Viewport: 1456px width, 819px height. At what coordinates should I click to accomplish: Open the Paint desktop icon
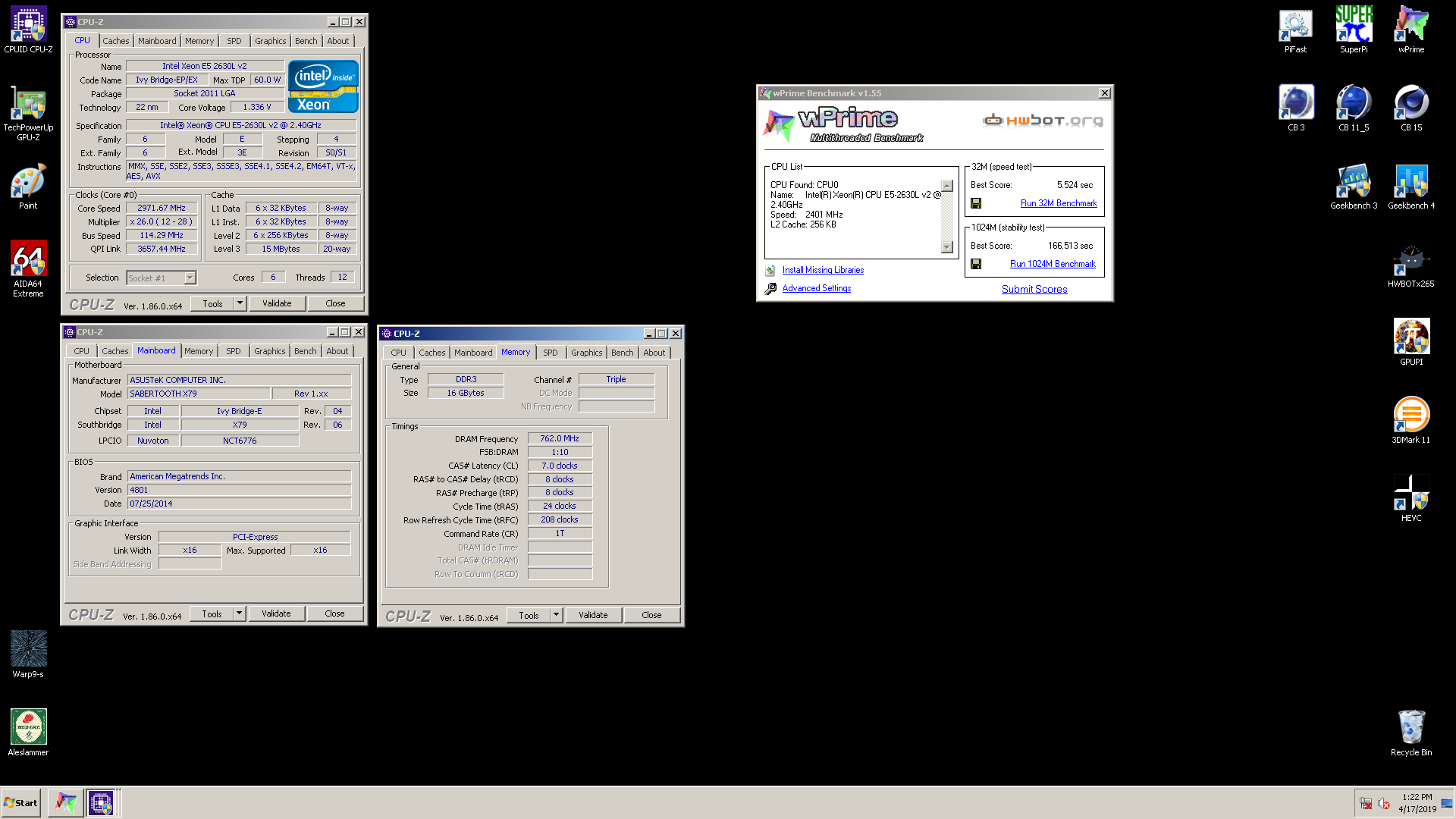tap(28, 187)
